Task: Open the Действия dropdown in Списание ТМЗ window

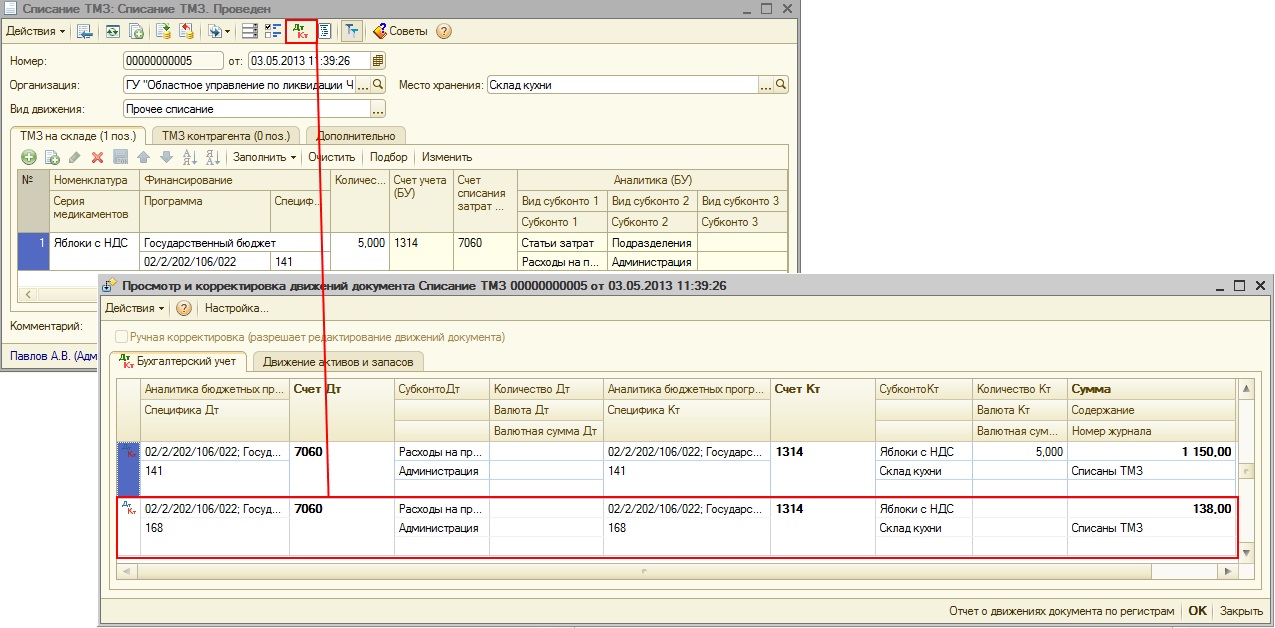Action: coord(35,31)
